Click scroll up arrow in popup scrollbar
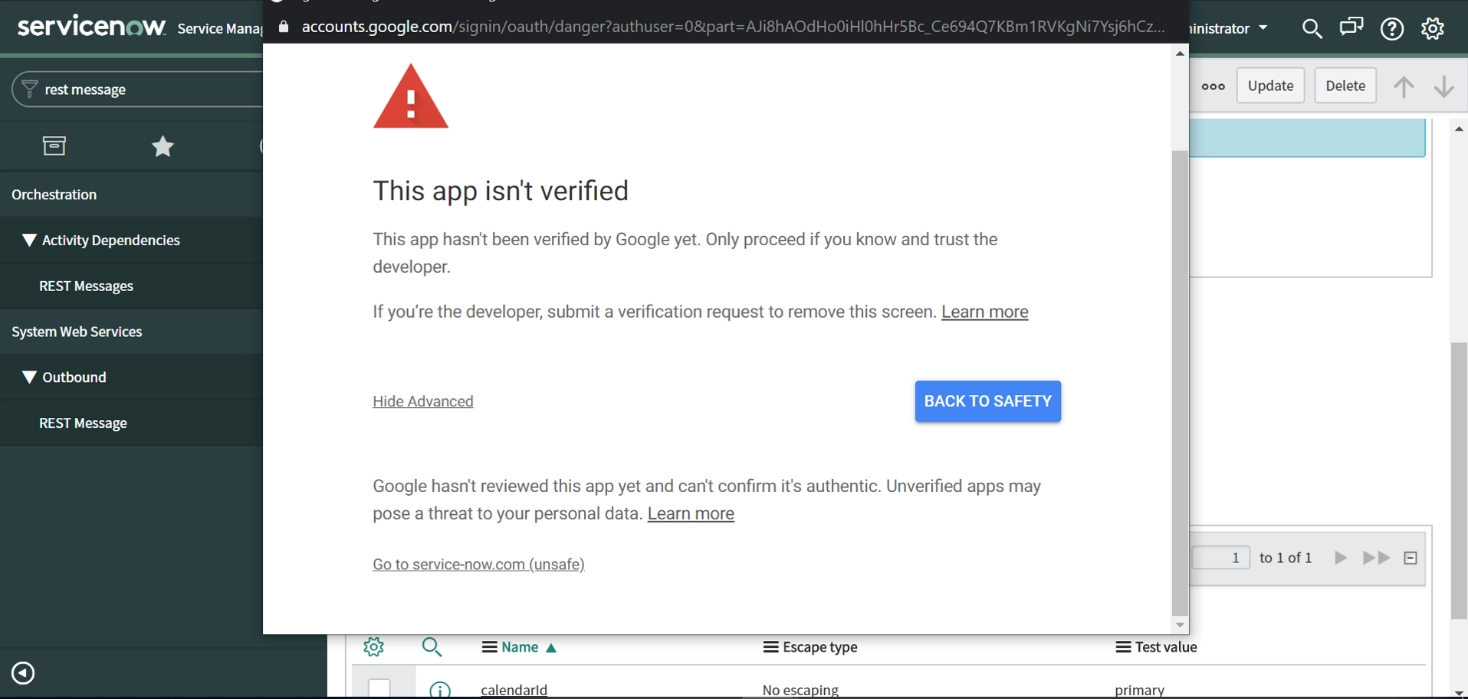 (1180, 53)
